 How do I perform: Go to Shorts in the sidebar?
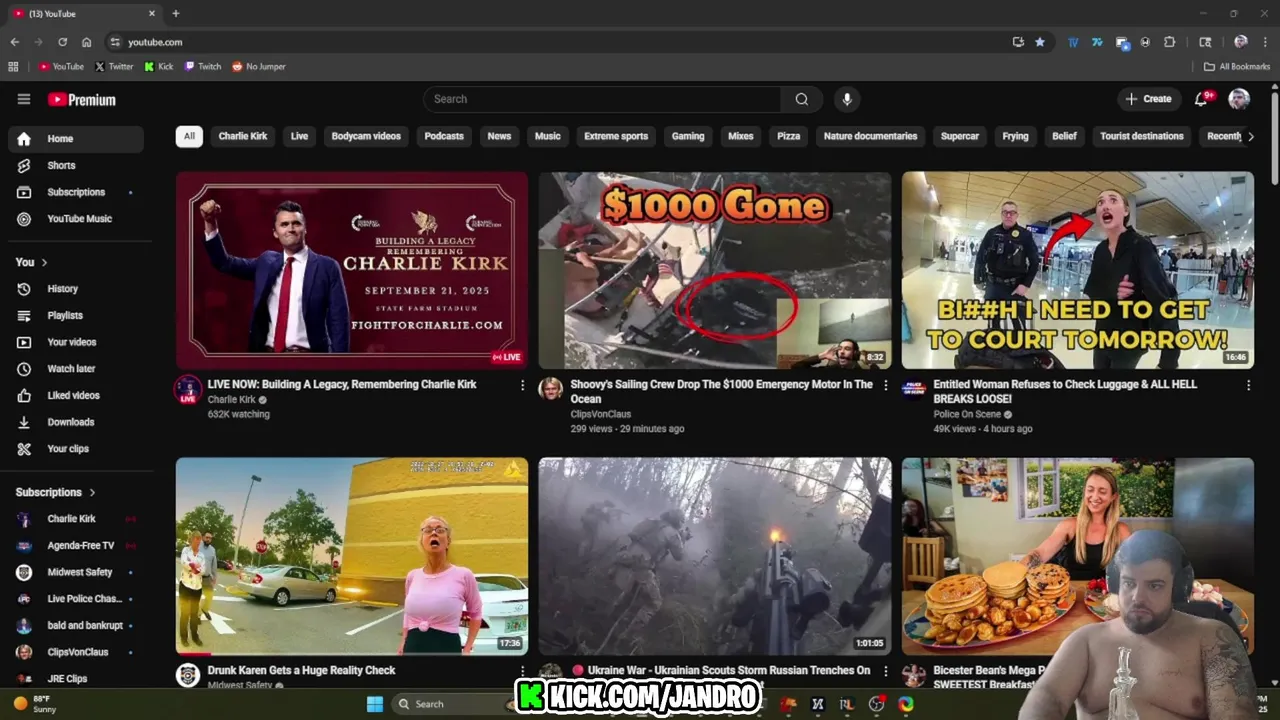pos(75,165)
